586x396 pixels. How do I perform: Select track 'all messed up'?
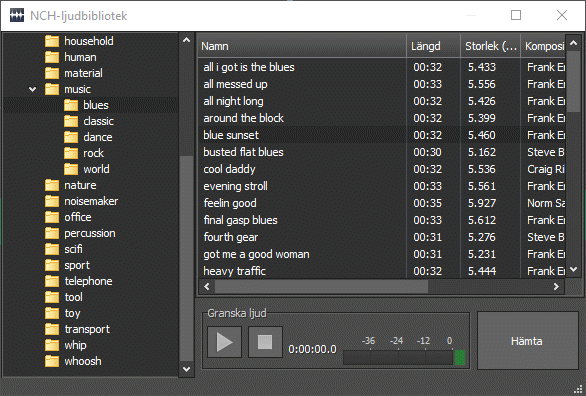click(235, 84)
